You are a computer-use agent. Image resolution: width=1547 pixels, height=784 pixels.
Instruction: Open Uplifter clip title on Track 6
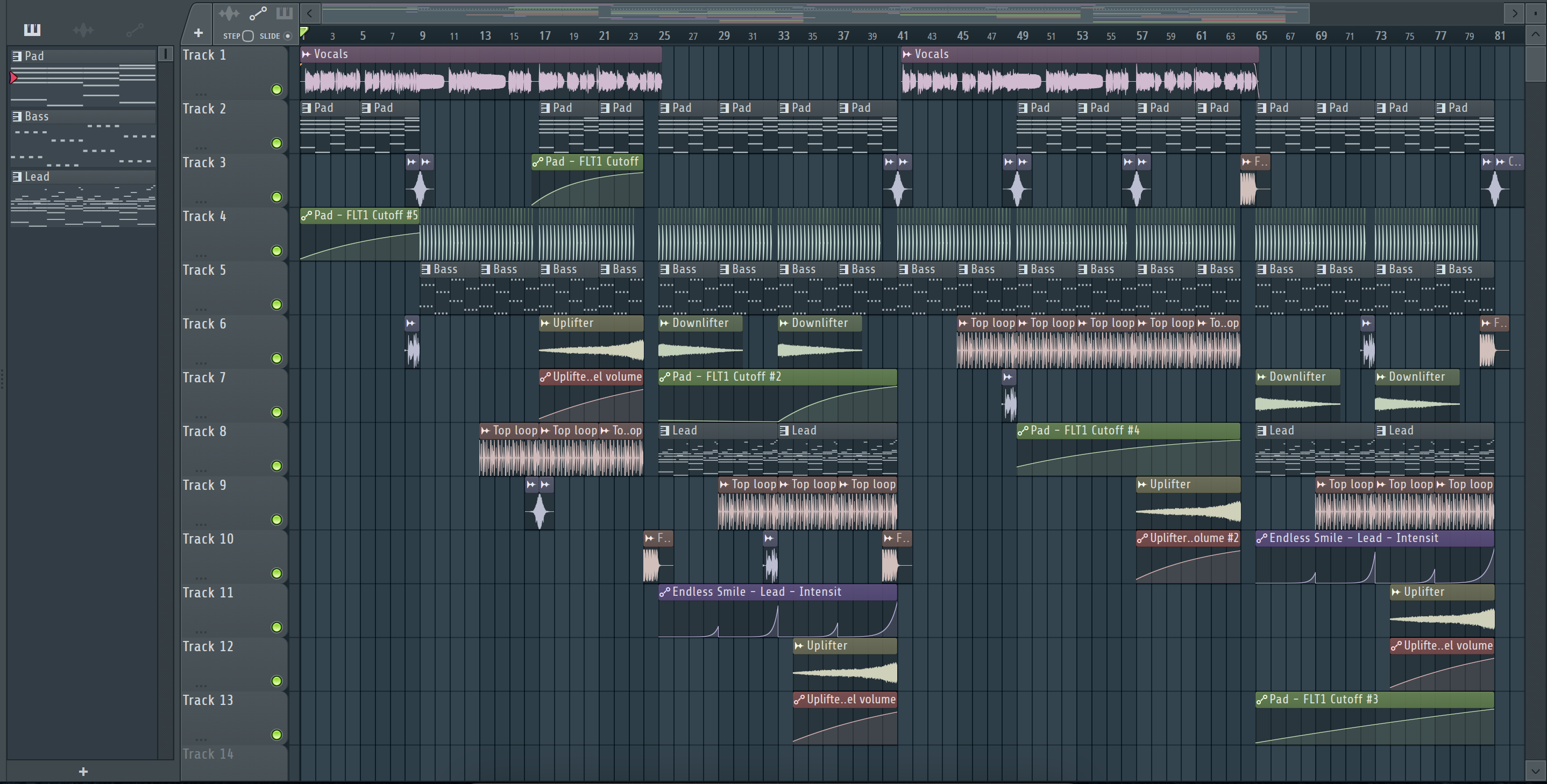click(591, 323)
